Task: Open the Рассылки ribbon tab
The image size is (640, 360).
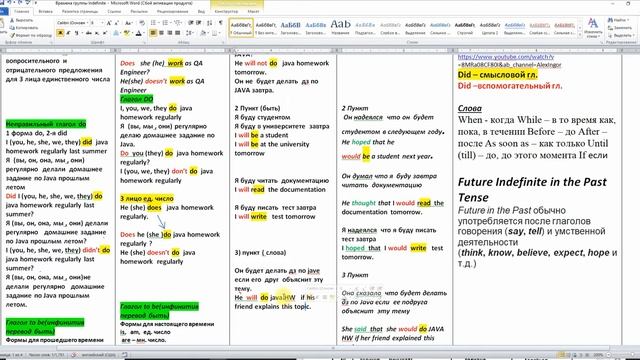Action: point(139,11)
